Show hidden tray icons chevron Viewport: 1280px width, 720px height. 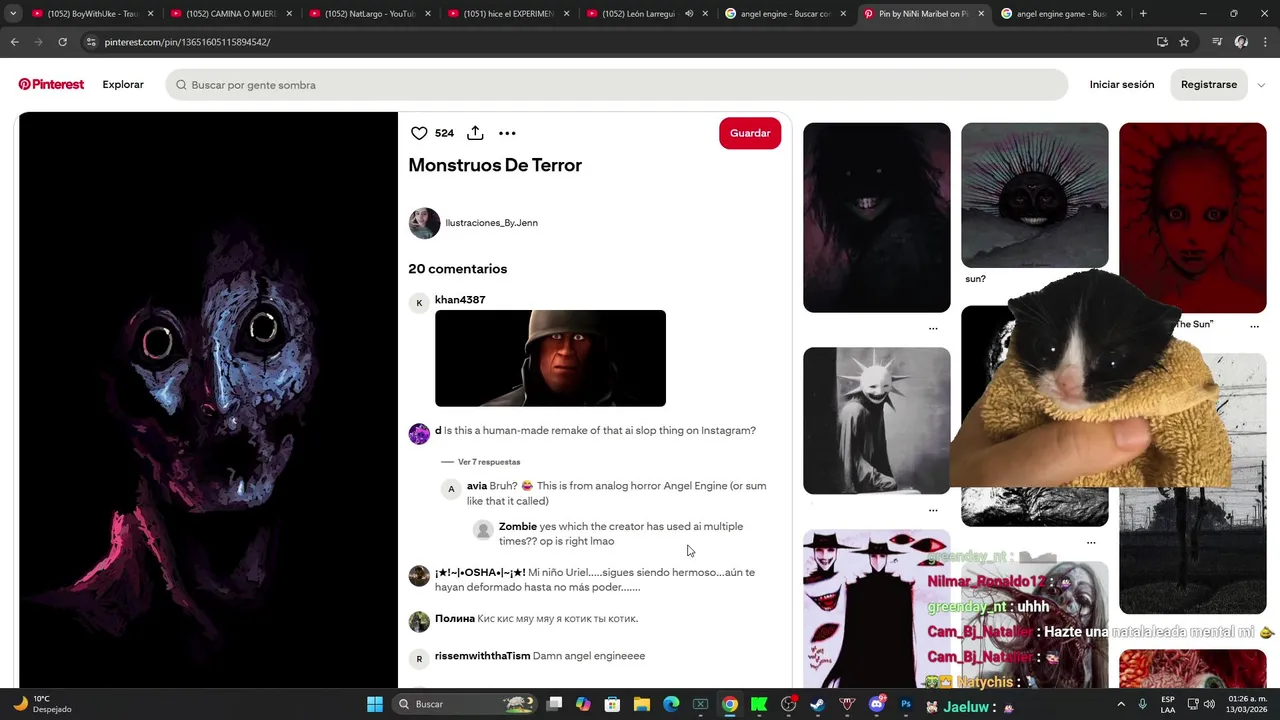click(x=1120, y=704)
